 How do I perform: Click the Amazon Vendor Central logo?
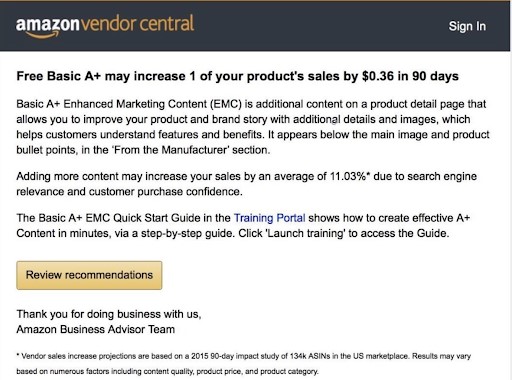(105, 26)
